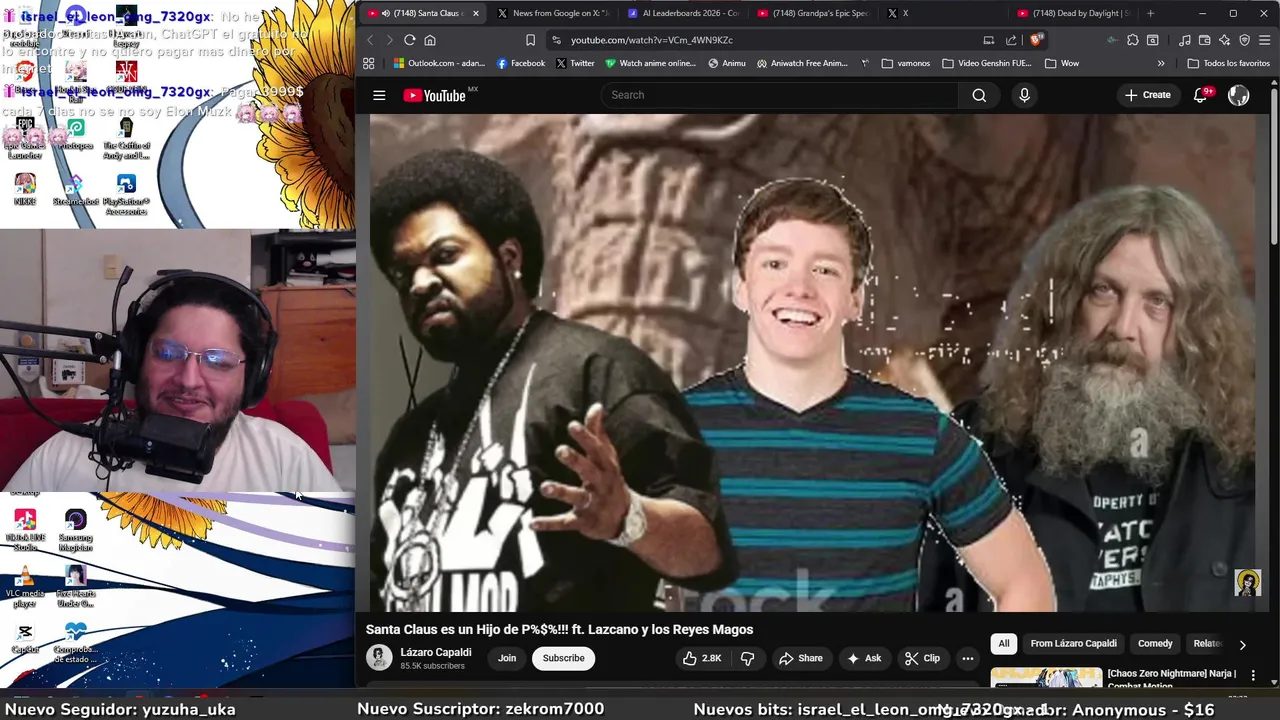Subscribe to Lázaro Capaldi
This screenshot has height=720, width=1280.
pos(563,658)
